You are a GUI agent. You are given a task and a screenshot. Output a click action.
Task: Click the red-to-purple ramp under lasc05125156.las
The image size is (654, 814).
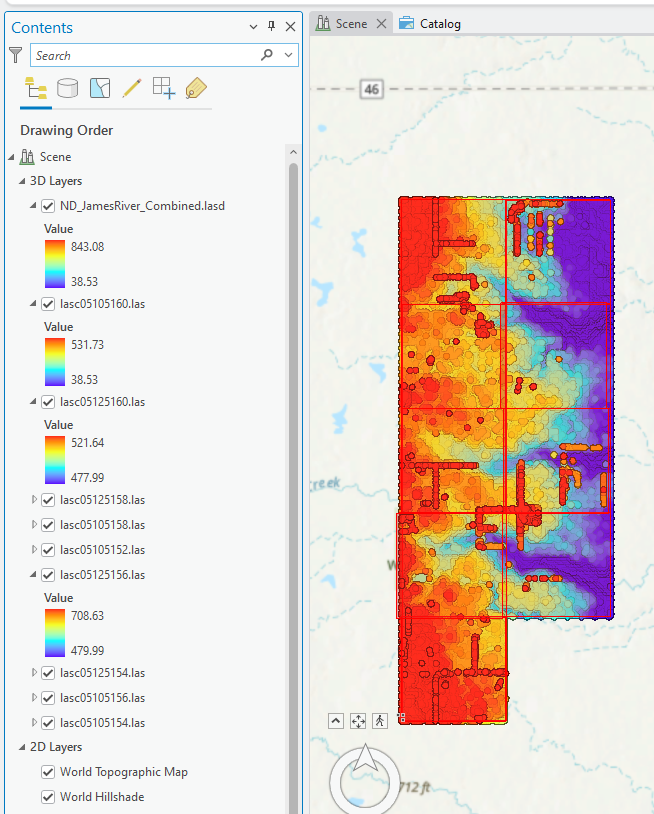(x=56, y=633)
